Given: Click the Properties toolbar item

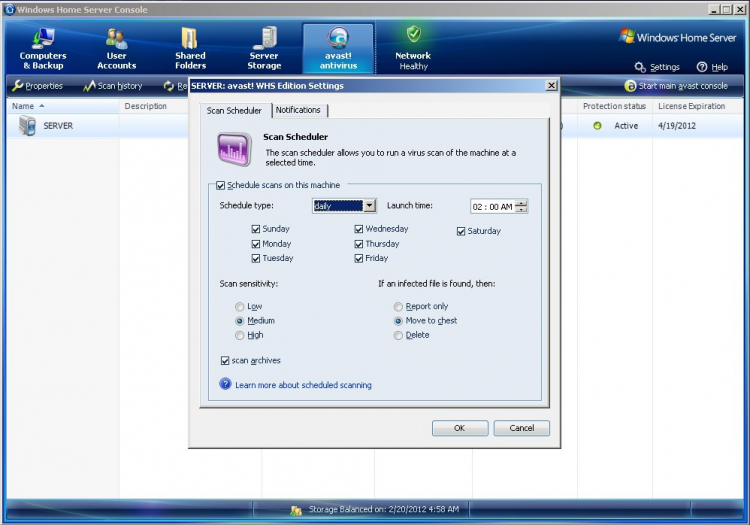Looking at the screenshot, I should (x=38, y=86).
